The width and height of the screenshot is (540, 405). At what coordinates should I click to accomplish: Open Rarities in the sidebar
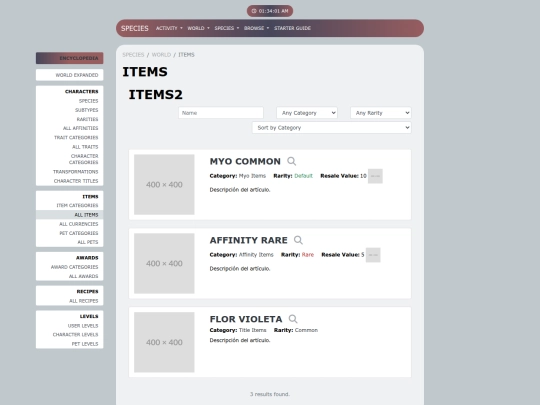tap(87, 119)
